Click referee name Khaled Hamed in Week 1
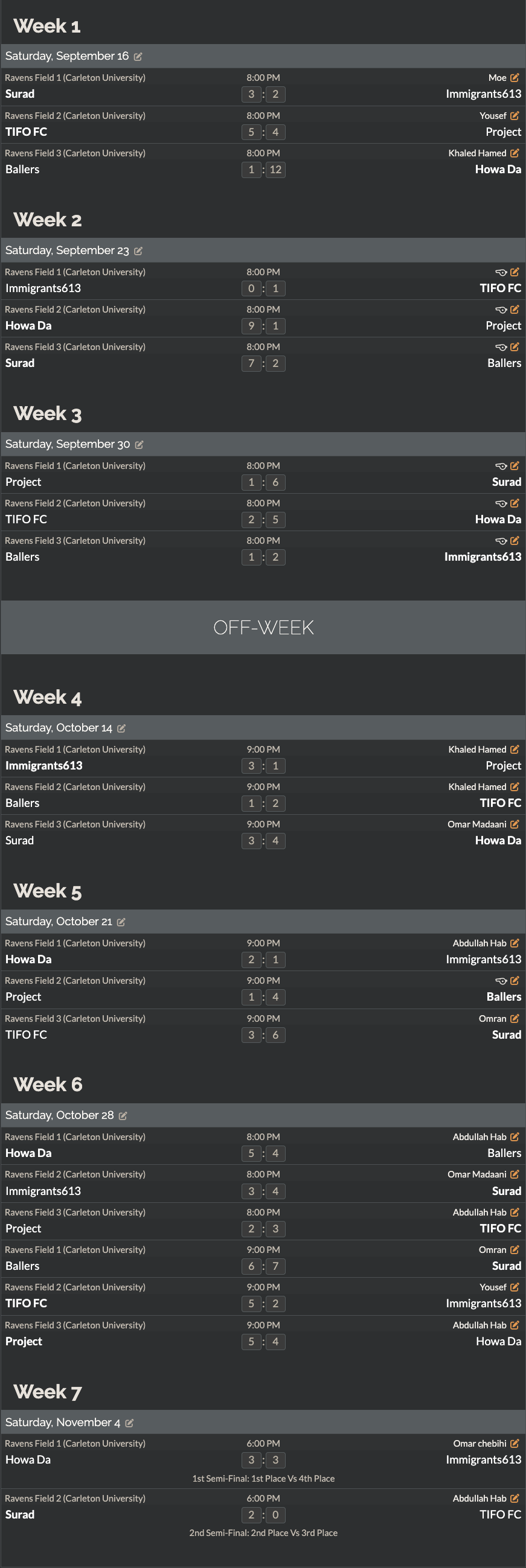The image size is (526, 1568). 477,153
